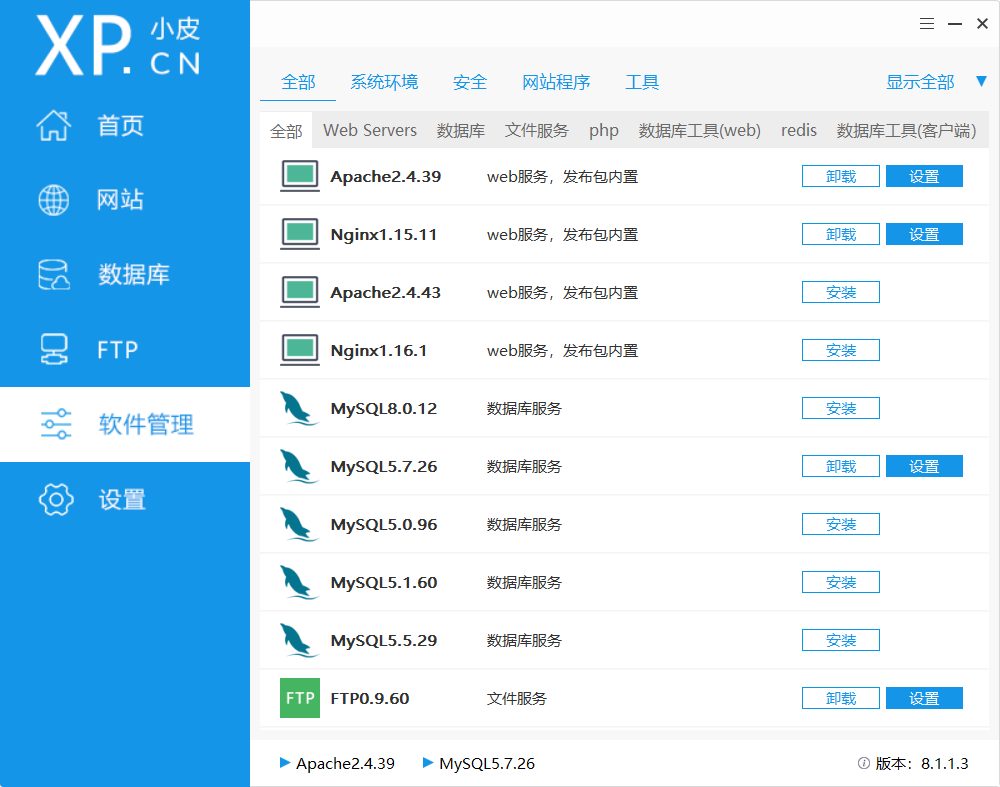Click the 版本：8.1.1.3 version text
1000x787 pixels.
coord(922,763)
